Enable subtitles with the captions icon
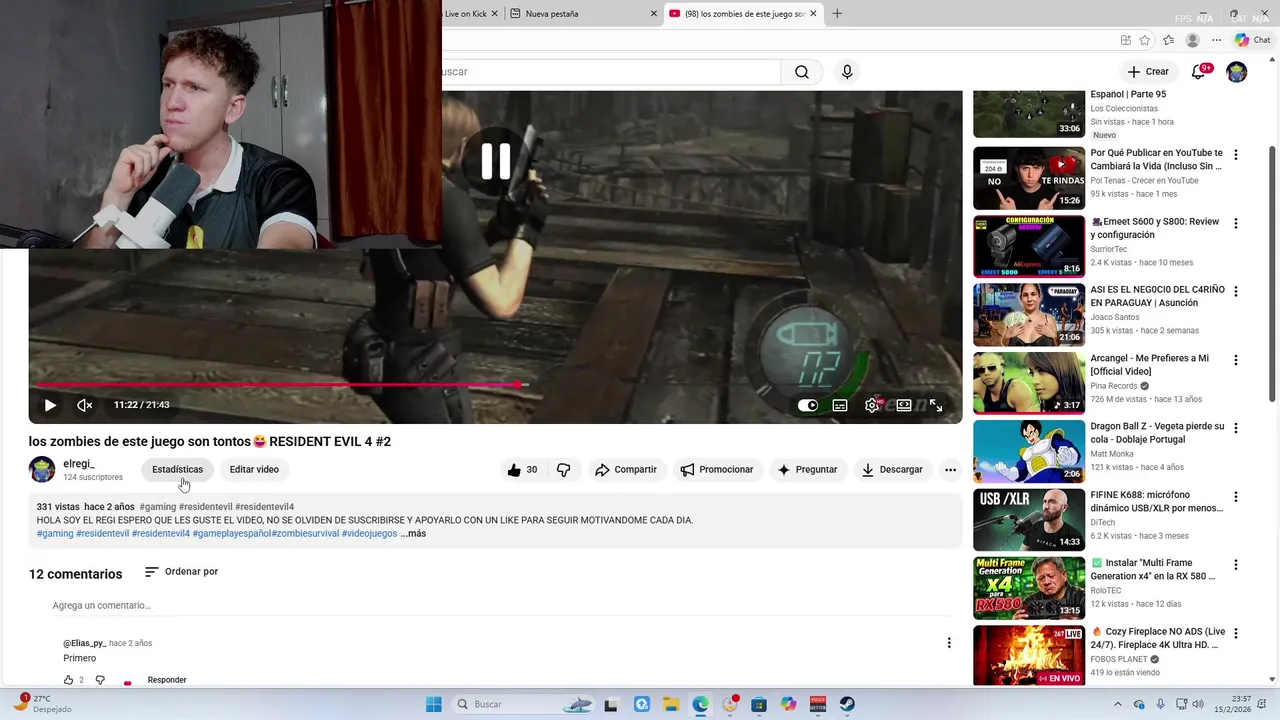 [x=840, y=405]
